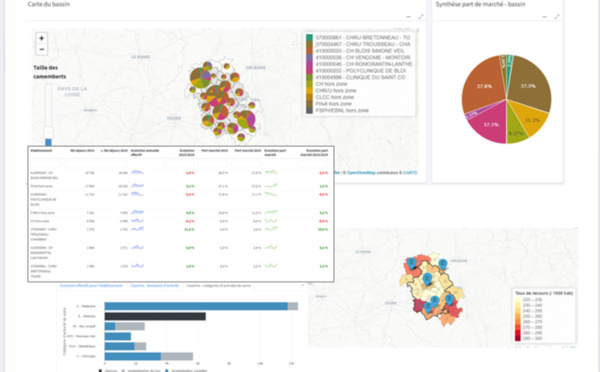This screenshot has height=372, width=600.
Task: Switch to Casemix - domaines d'activité tab
Action: click(154, 286)
